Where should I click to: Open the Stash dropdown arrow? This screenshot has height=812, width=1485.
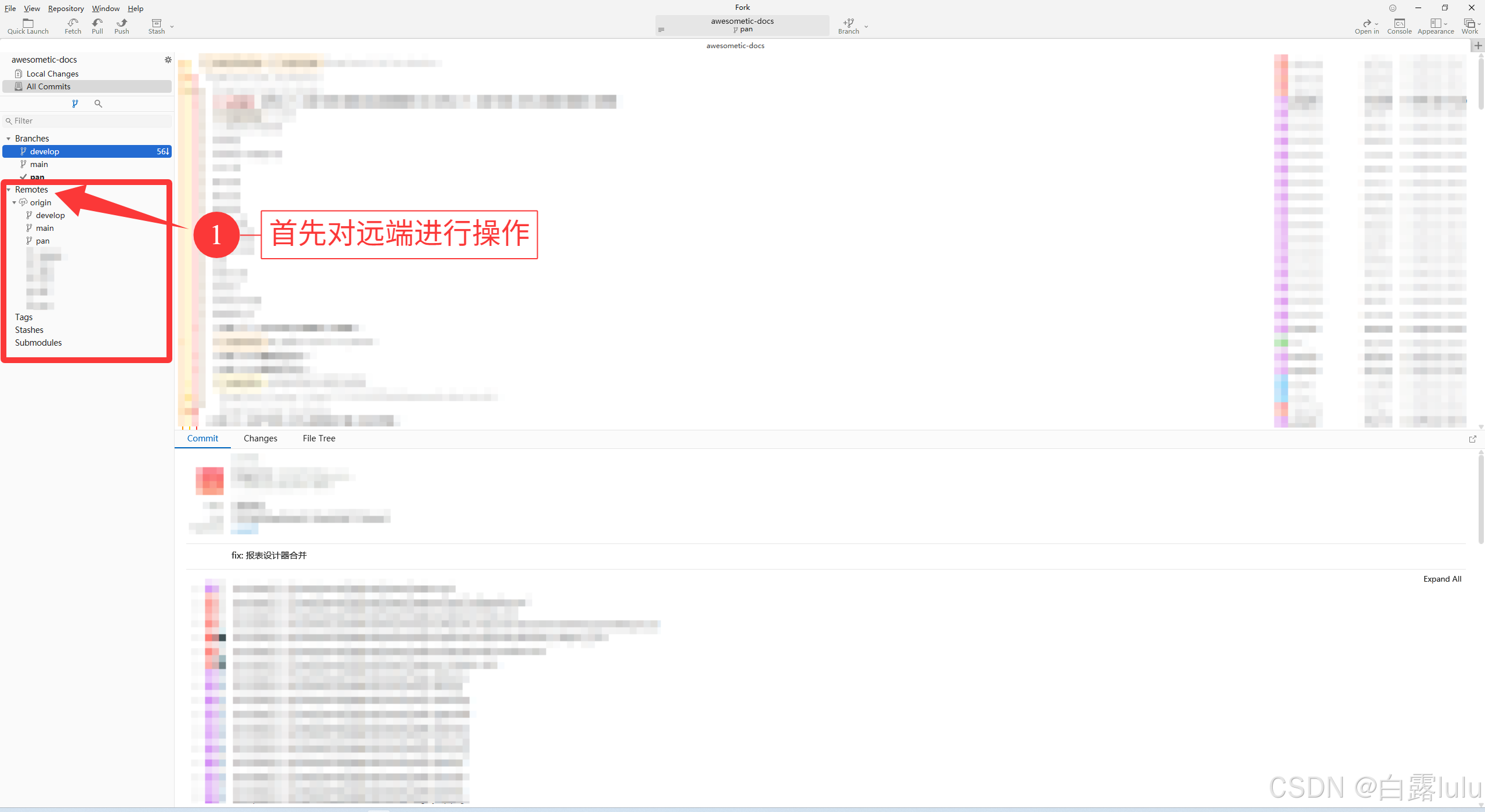[172, 27]
